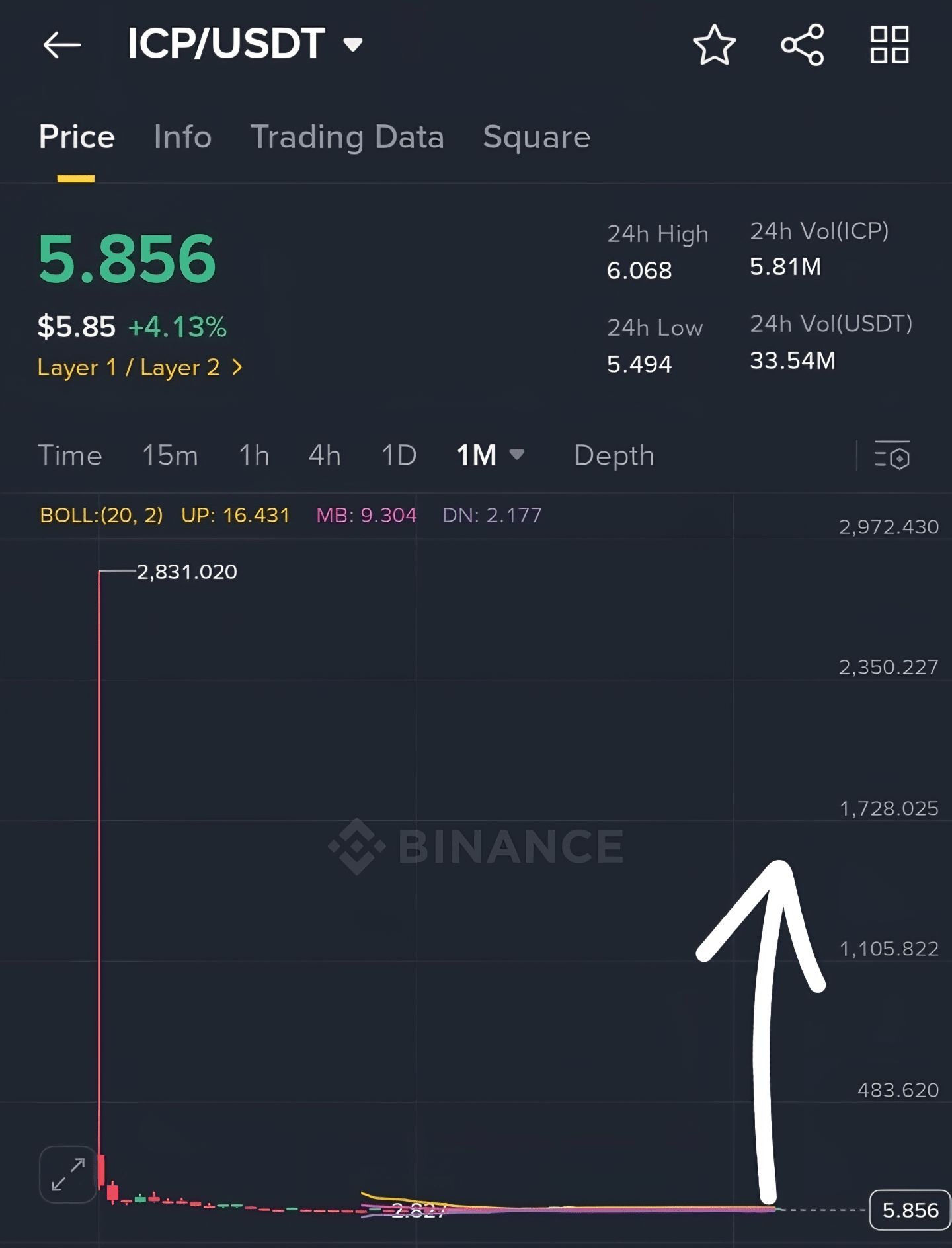Image resolution: width=952 pixels, height=1248 pixels.
Task: Click the 5.856 current price marker
Action: click(910, 1210)
